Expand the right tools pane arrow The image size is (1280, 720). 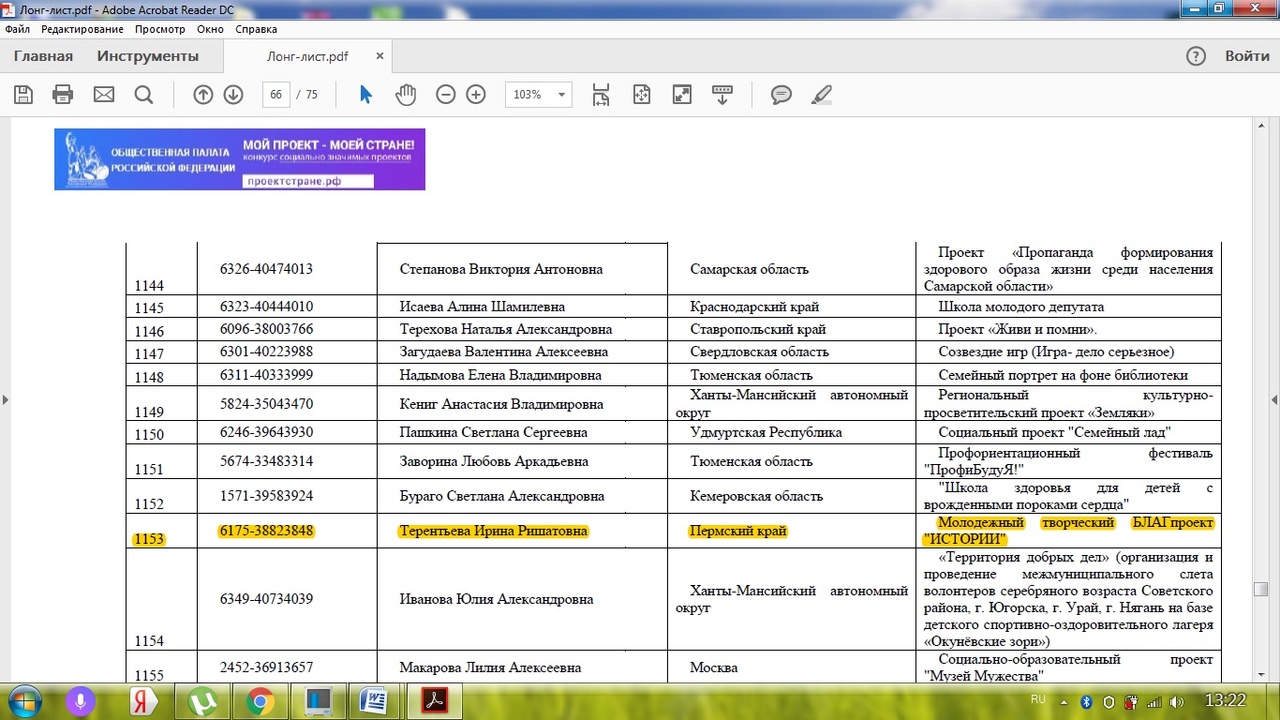[1274, 400]
